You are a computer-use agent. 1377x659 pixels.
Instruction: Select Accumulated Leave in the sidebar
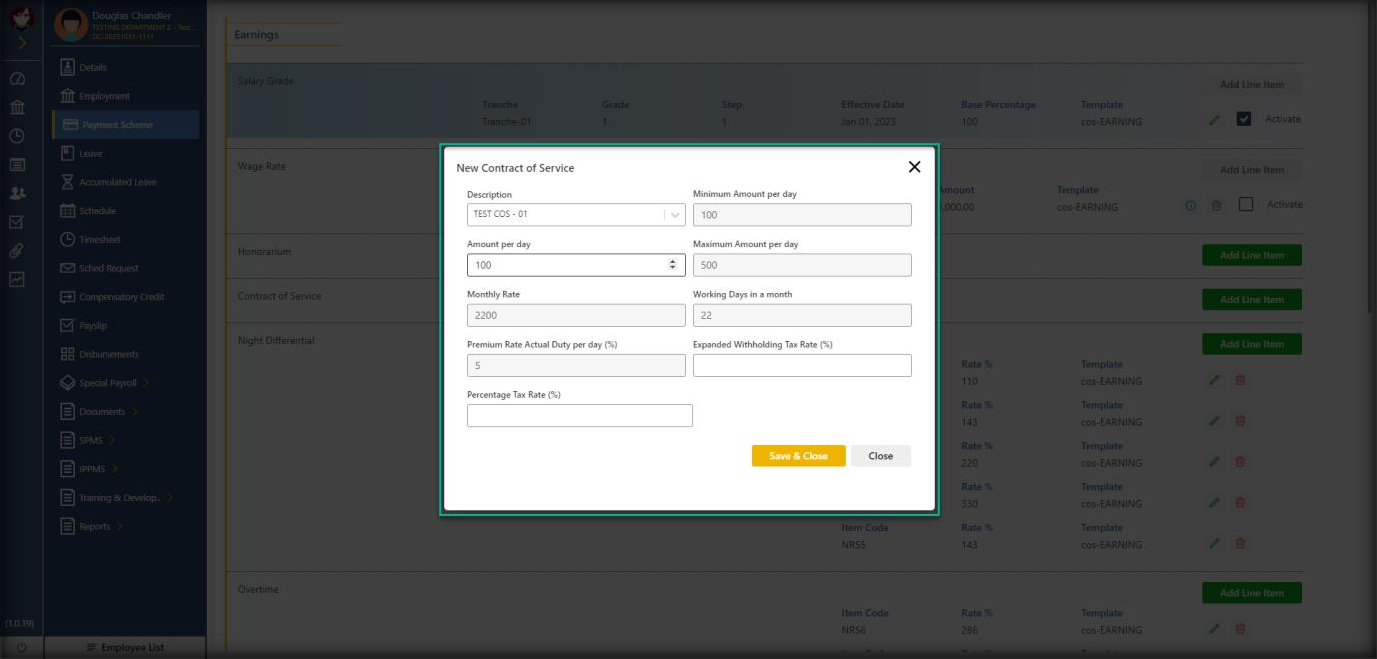coord(117,182)
